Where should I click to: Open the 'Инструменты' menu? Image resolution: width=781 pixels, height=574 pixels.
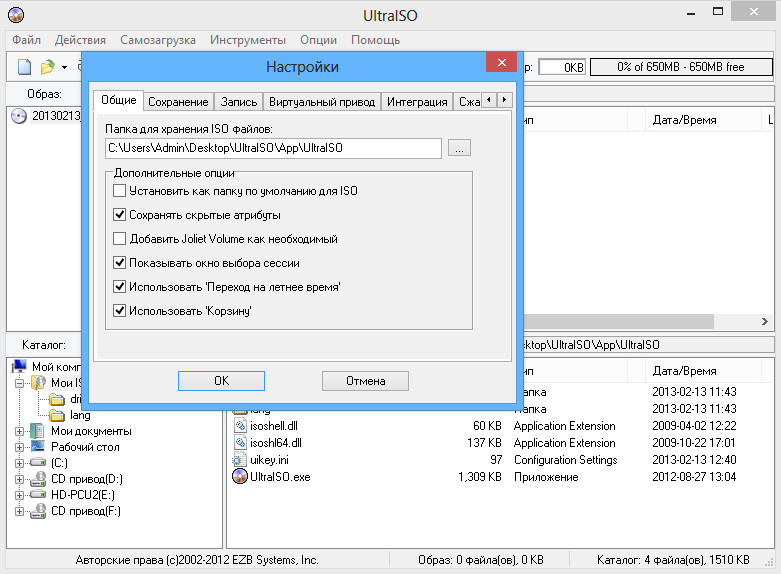tap(247, 40)
